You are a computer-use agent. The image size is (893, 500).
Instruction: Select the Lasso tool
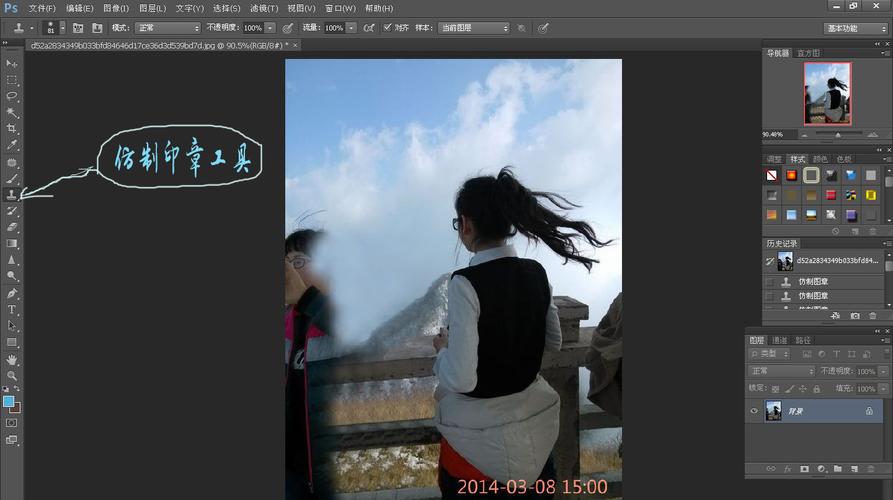click(x=11, y=96)
